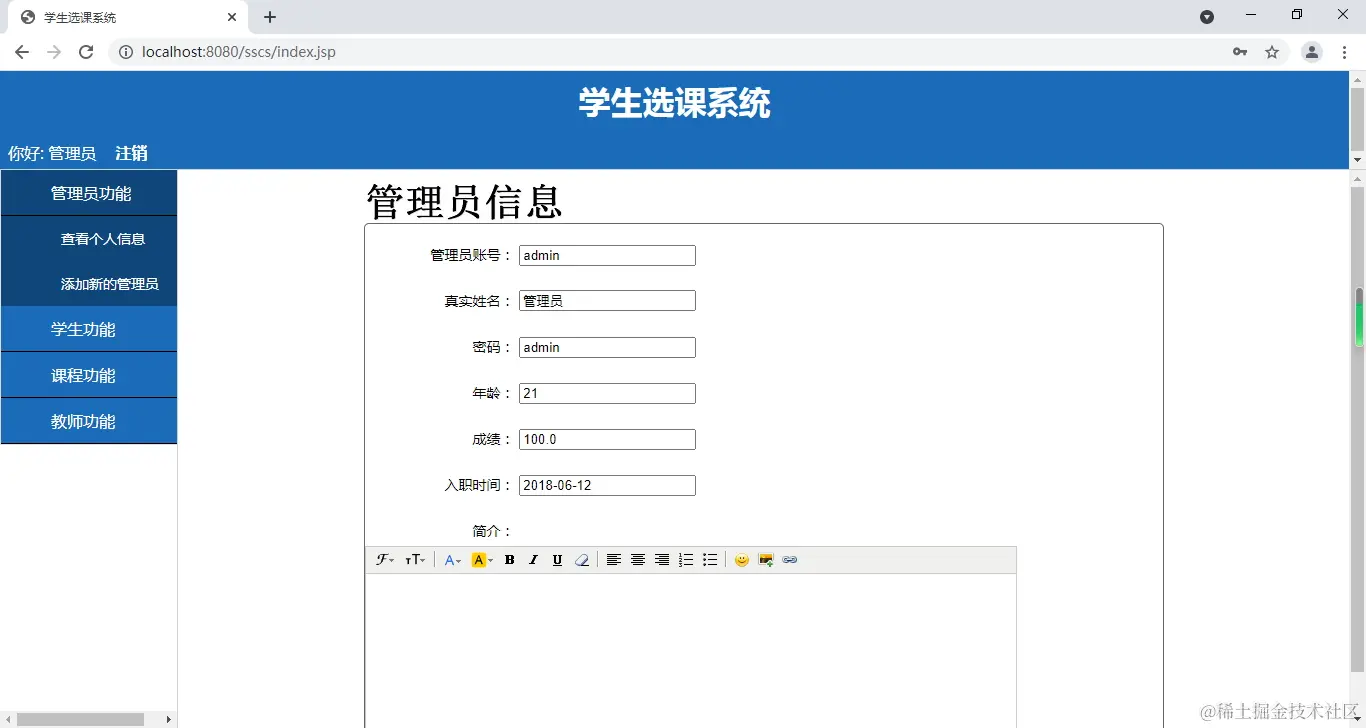This screenshot has height=728, width=1366.
Task: Apply an ordered numbered list
Action: 686,559
